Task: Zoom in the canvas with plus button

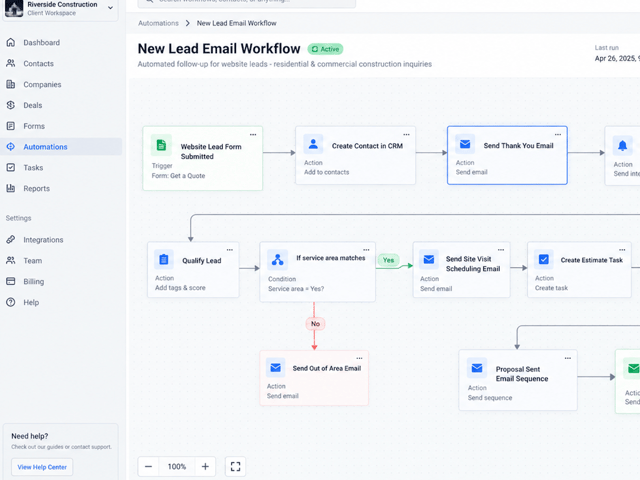Action: click(205, 467)
